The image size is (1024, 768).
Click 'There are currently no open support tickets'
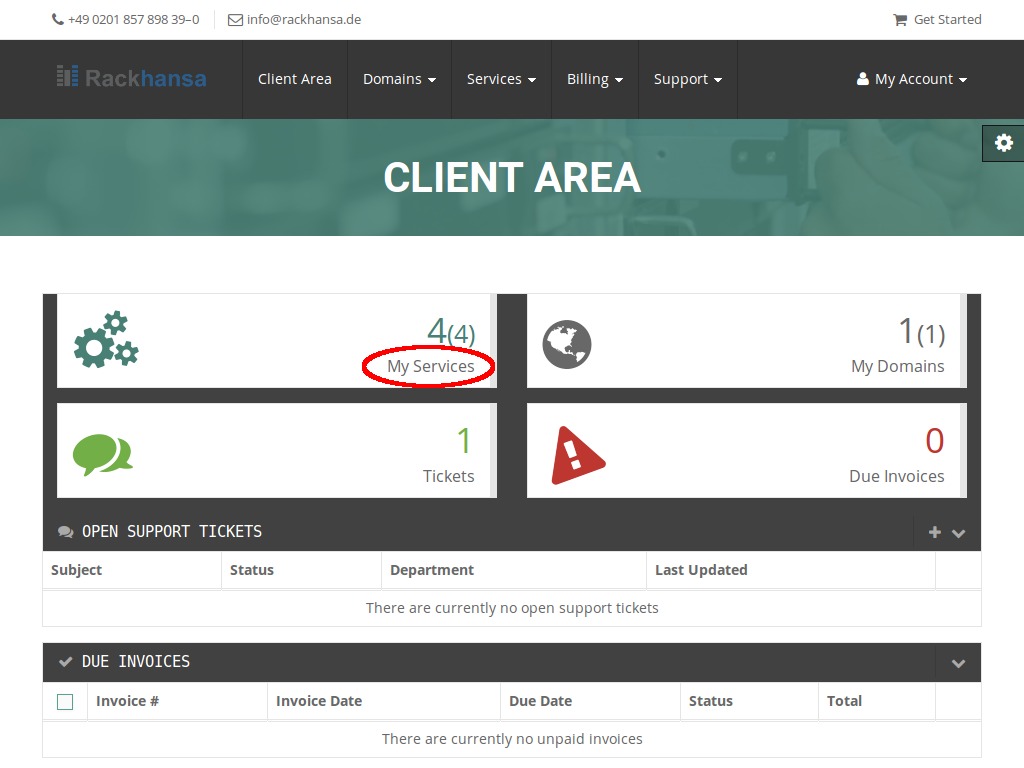pos(512,608)
